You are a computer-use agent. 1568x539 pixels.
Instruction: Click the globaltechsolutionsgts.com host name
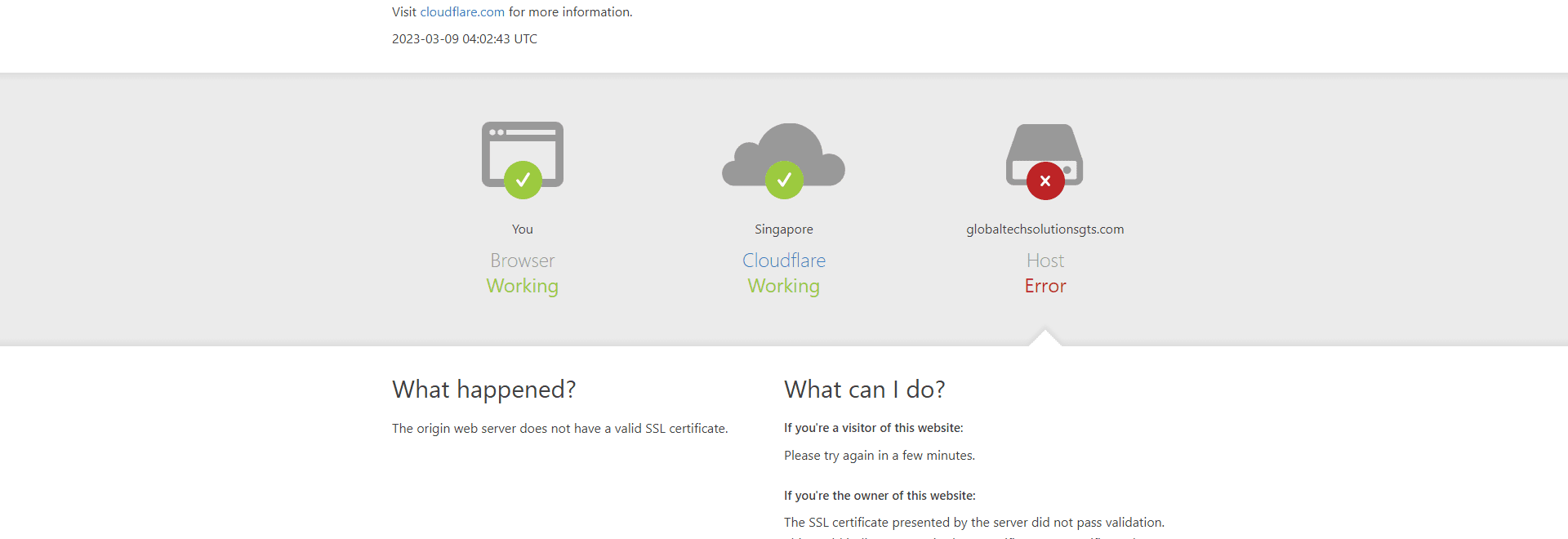[1045, 229]
